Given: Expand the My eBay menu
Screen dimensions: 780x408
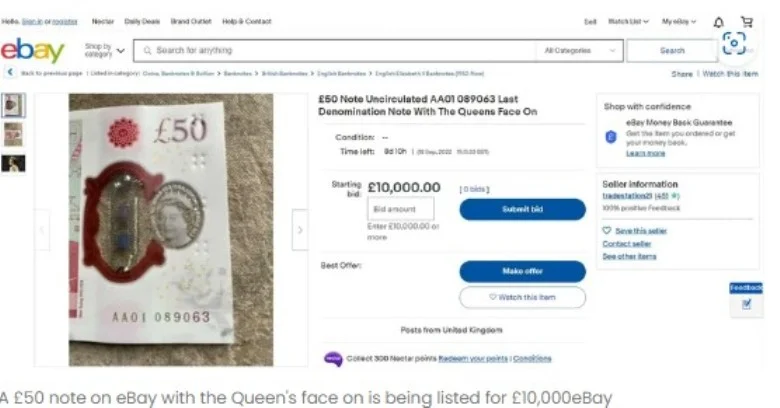Looking at the screenshot, I should point(683,21).
